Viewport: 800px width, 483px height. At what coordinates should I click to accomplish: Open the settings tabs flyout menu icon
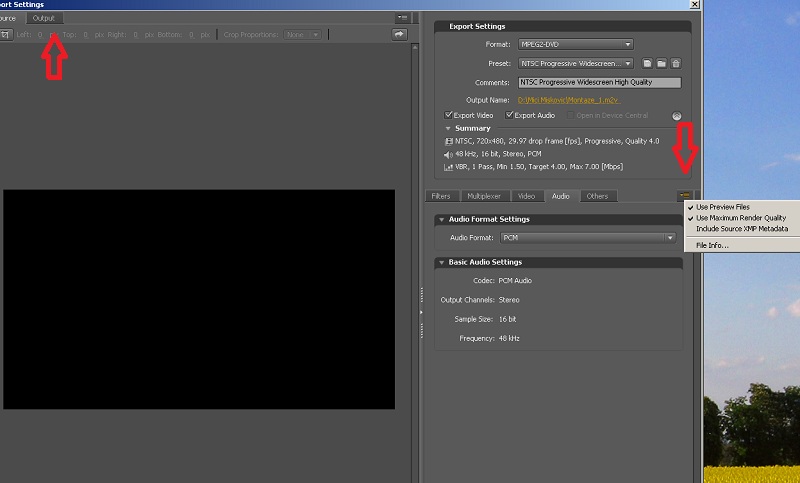(x=684, y=196)
